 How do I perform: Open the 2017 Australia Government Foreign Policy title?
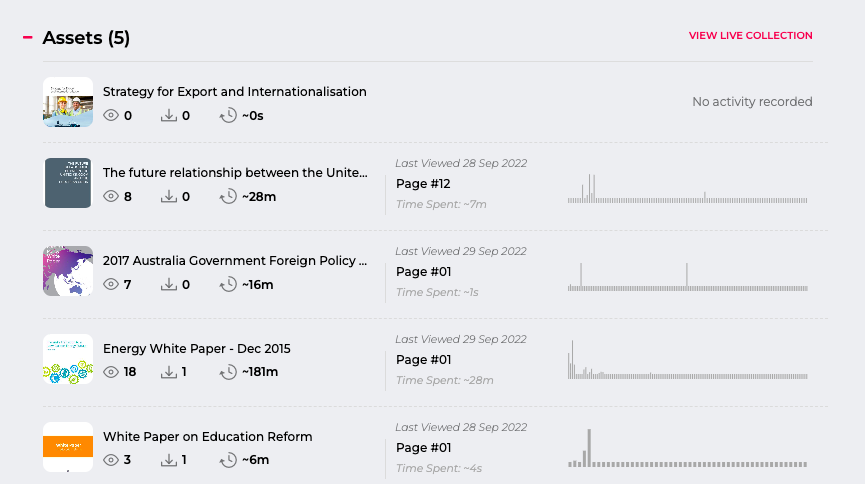pos(235,260)
